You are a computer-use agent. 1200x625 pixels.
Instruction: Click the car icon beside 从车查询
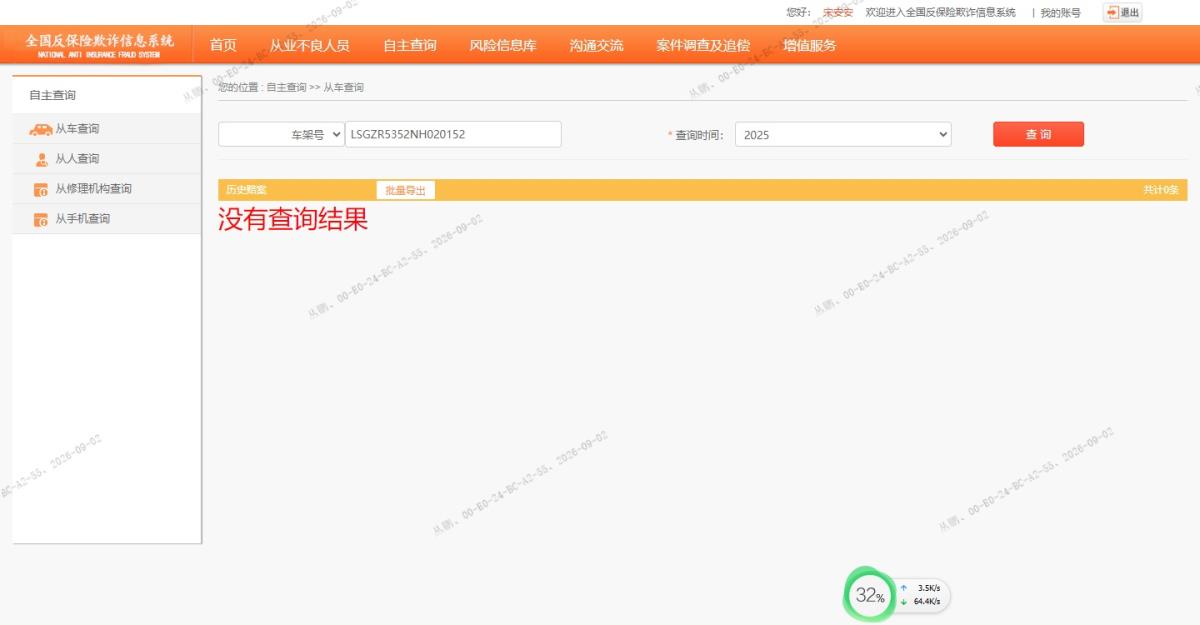[x=41, y=129]
